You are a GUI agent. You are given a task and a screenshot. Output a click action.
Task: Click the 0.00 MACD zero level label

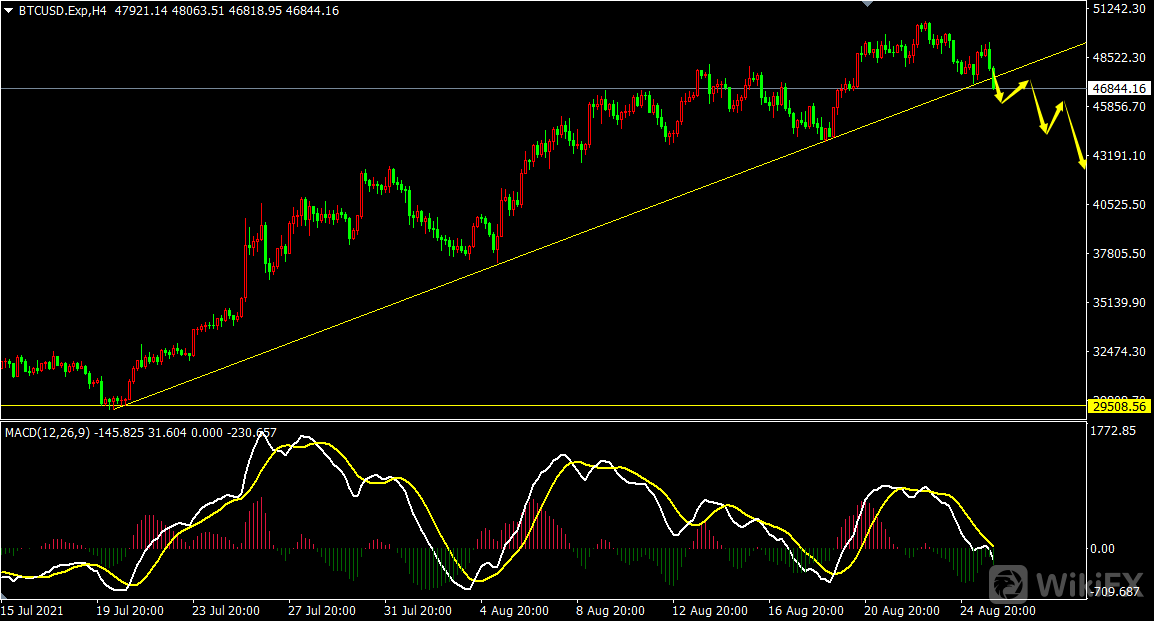[x=1101, y=549]
